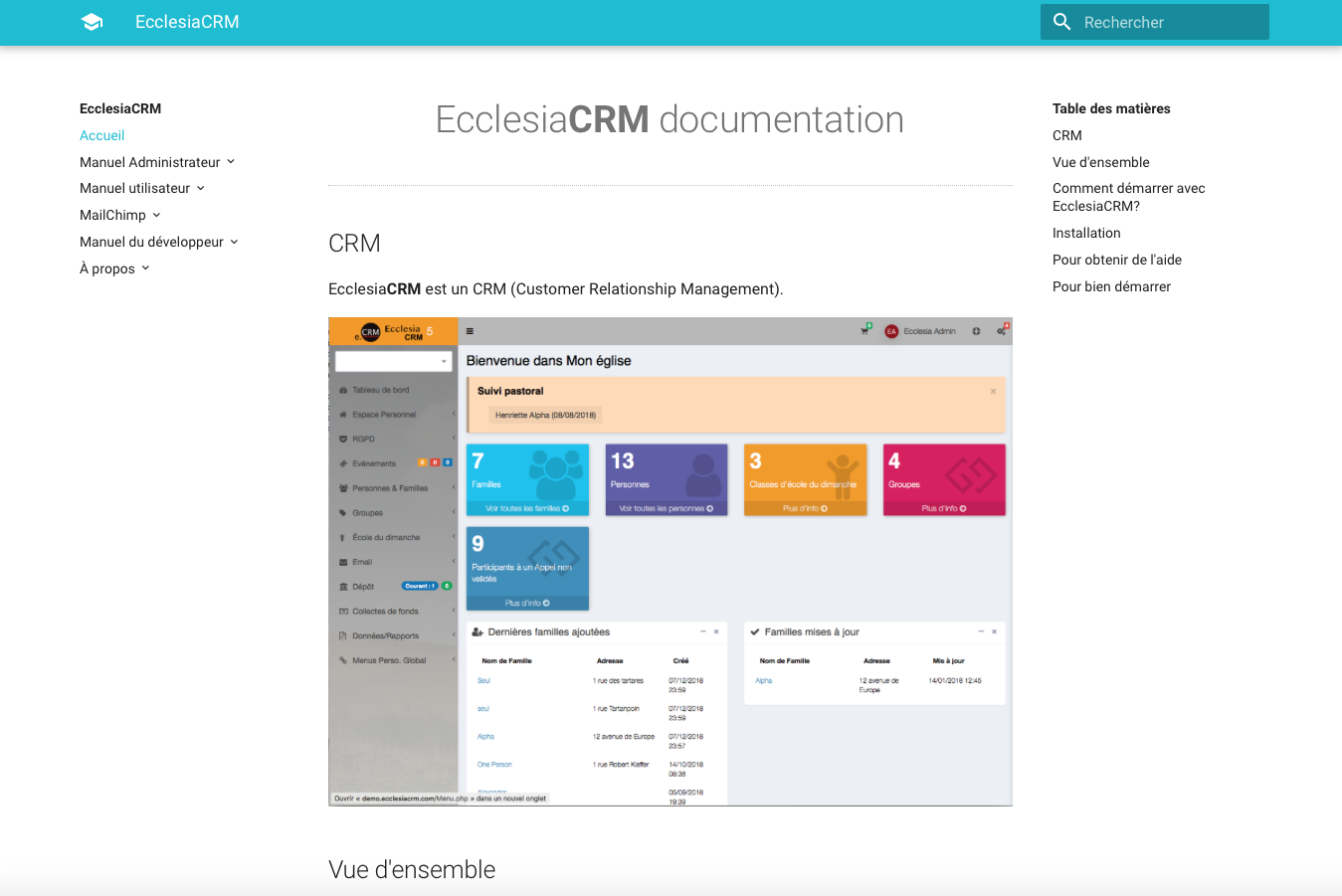This screenshot has width=1342, height=896.
Task: Click the magnifier search icon
Action: [x=1061, y=22]
